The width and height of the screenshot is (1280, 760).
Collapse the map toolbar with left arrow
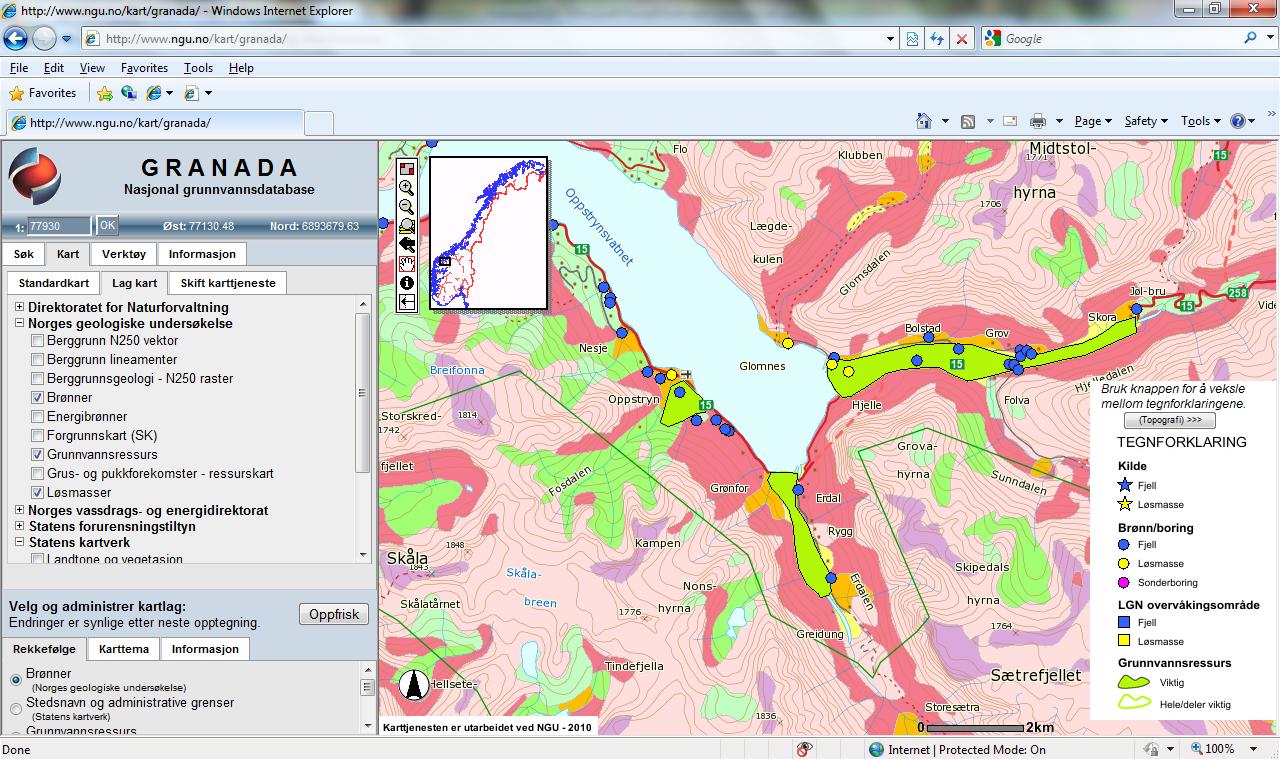407,302
